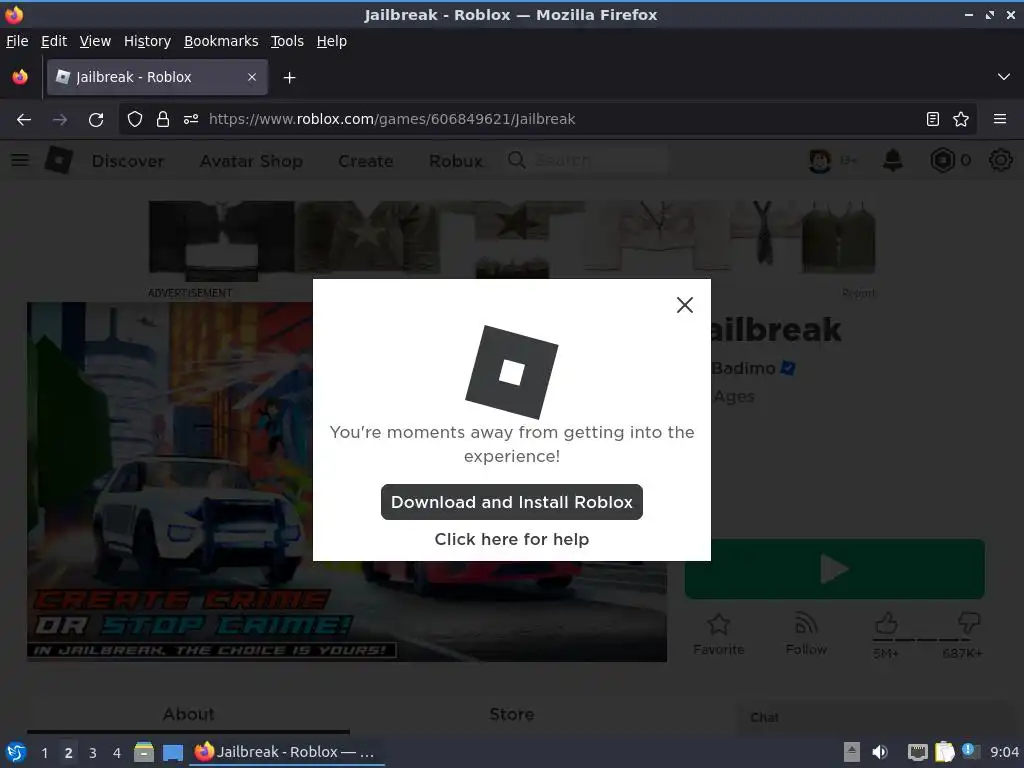The width and height of the screenshot is (1024, 768).
Task: Open the Help menu
Action: point(331,41)
